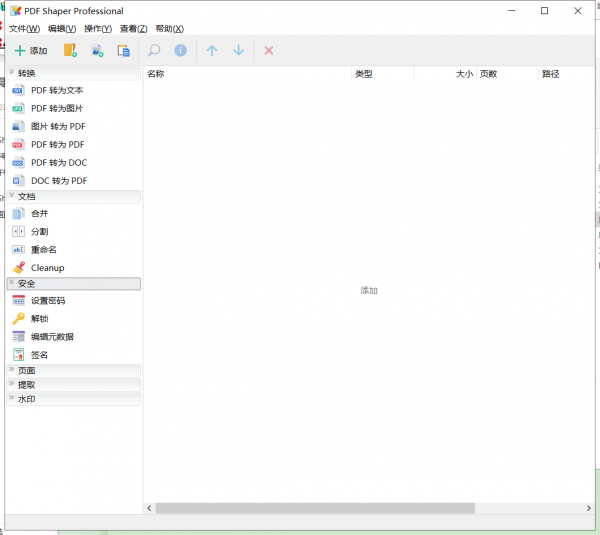
Task: Click the blue info properties icon
Action: pos(181,50)
